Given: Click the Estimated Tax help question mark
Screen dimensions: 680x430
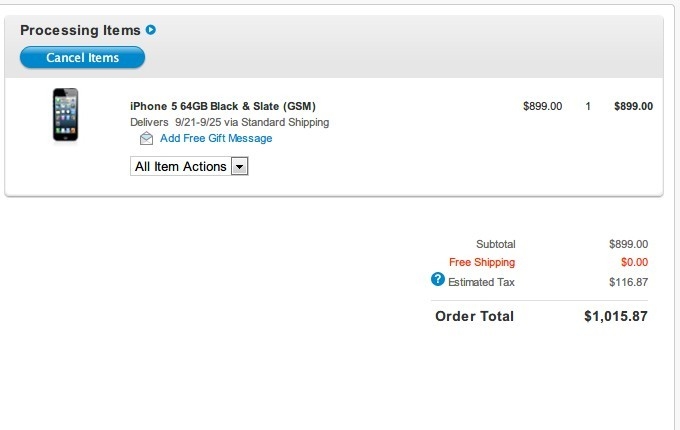Looking at the screenshot, I should pyautogui.click(x=437, y=280).
